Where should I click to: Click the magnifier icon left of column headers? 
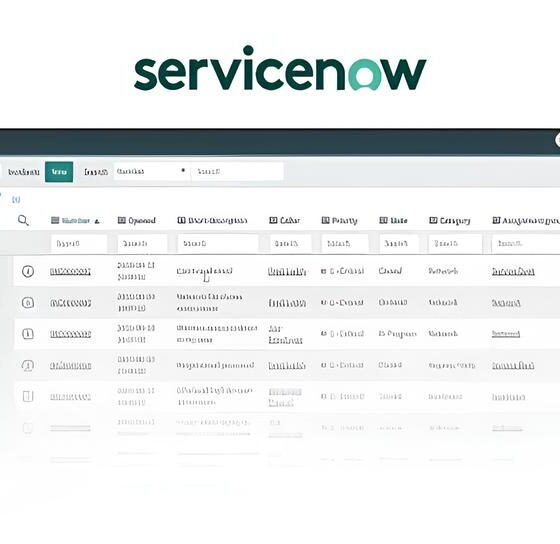[23, 220]
